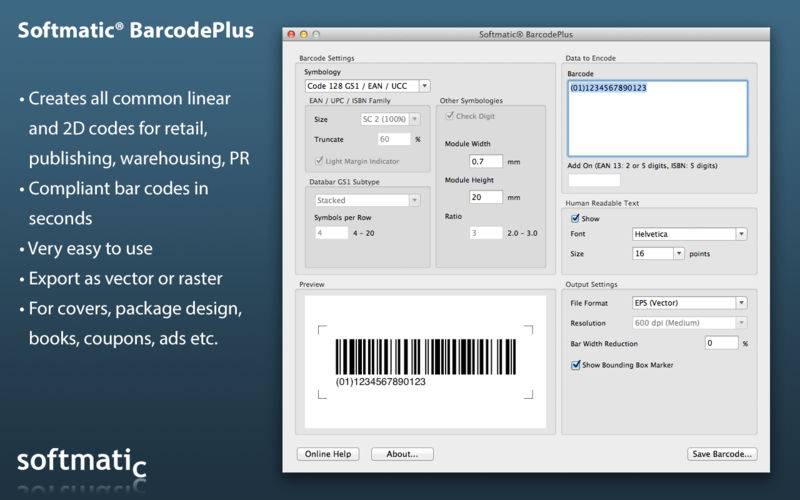This screenshot has height=500, width=800.
Task: Minimize the window with the yellow button
Action: tap(304, 34)
